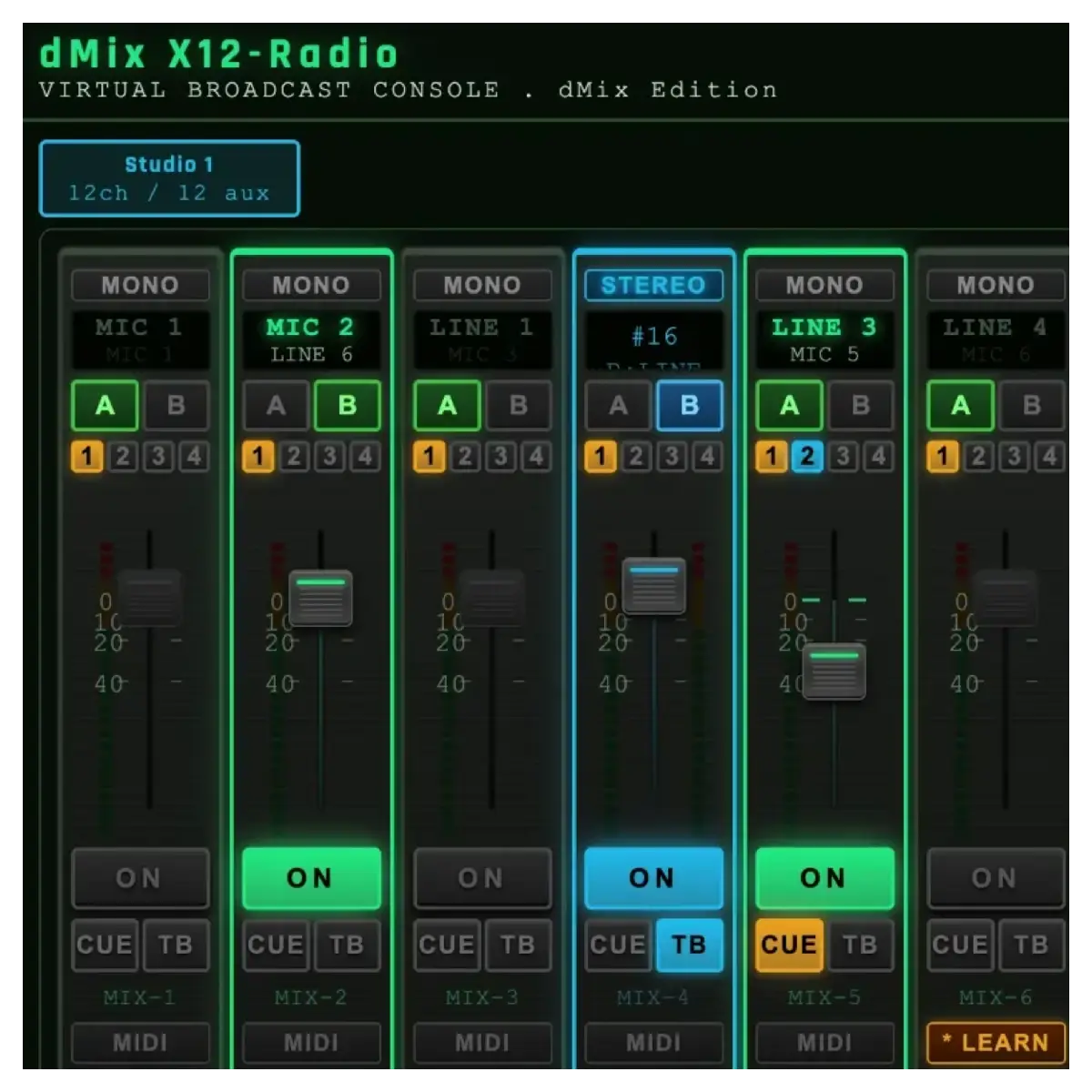Turn ON the MIC 1 channel
The height and width of the screenshot is (1092, 1092).
point(140,879)
